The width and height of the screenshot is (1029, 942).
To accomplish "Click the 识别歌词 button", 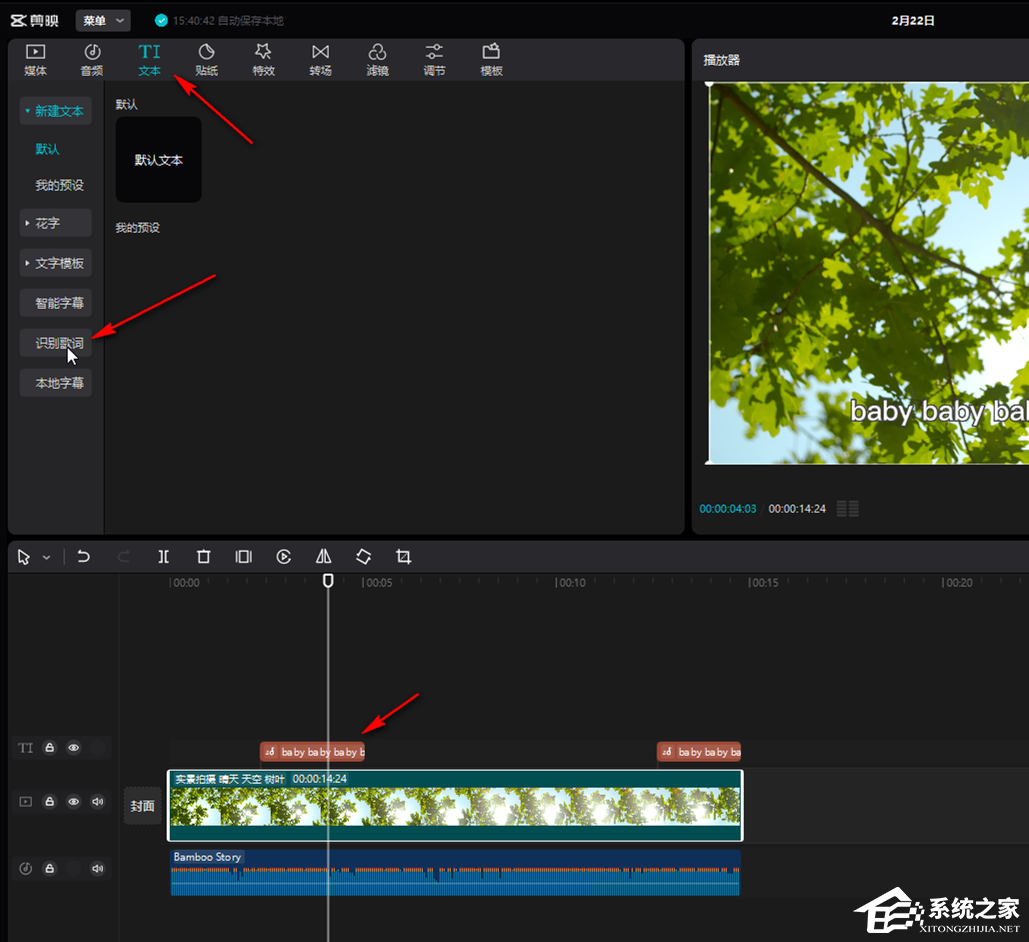I will tap(57, 343).
